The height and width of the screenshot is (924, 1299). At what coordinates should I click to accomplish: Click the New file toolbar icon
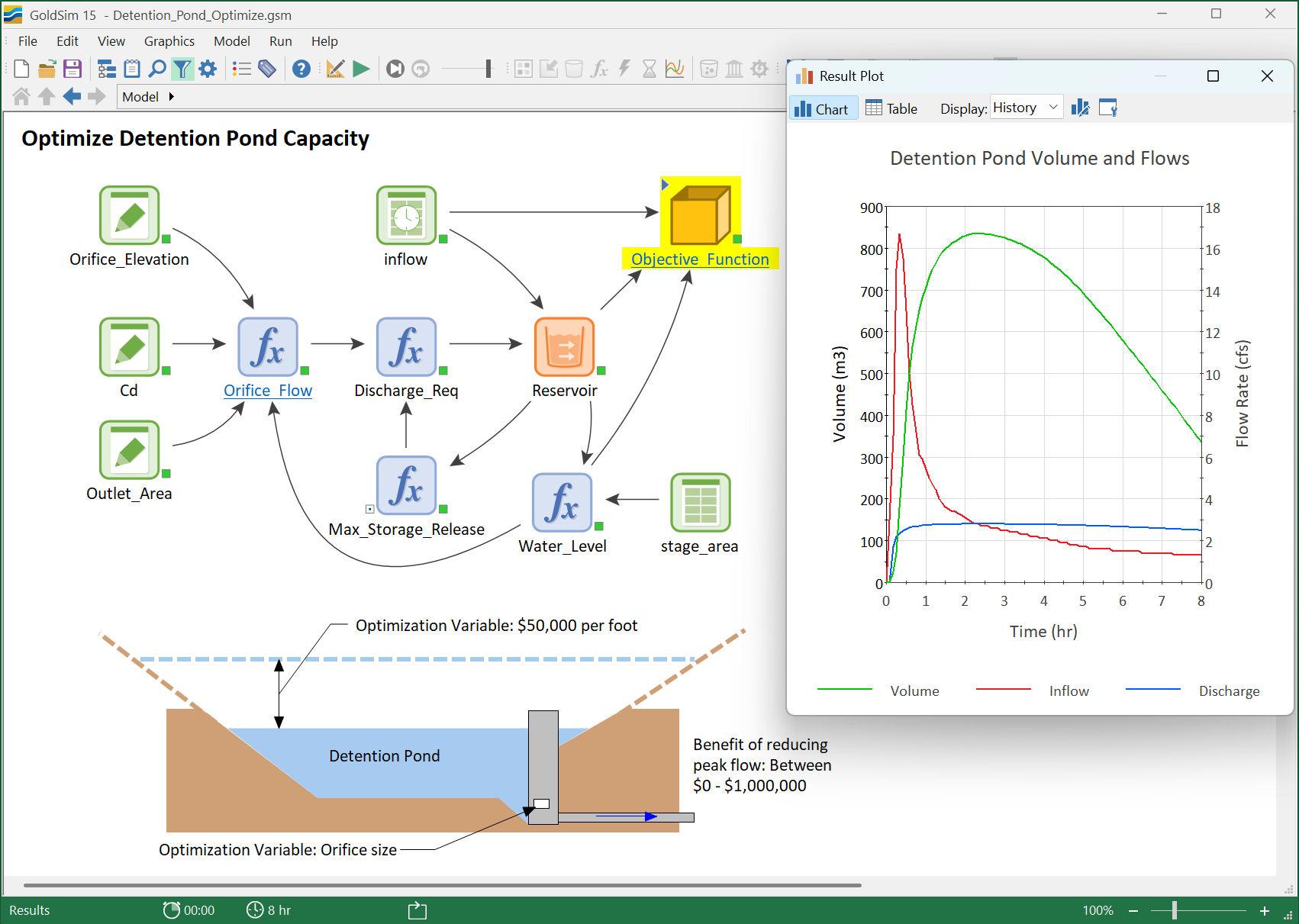(21, 69)
